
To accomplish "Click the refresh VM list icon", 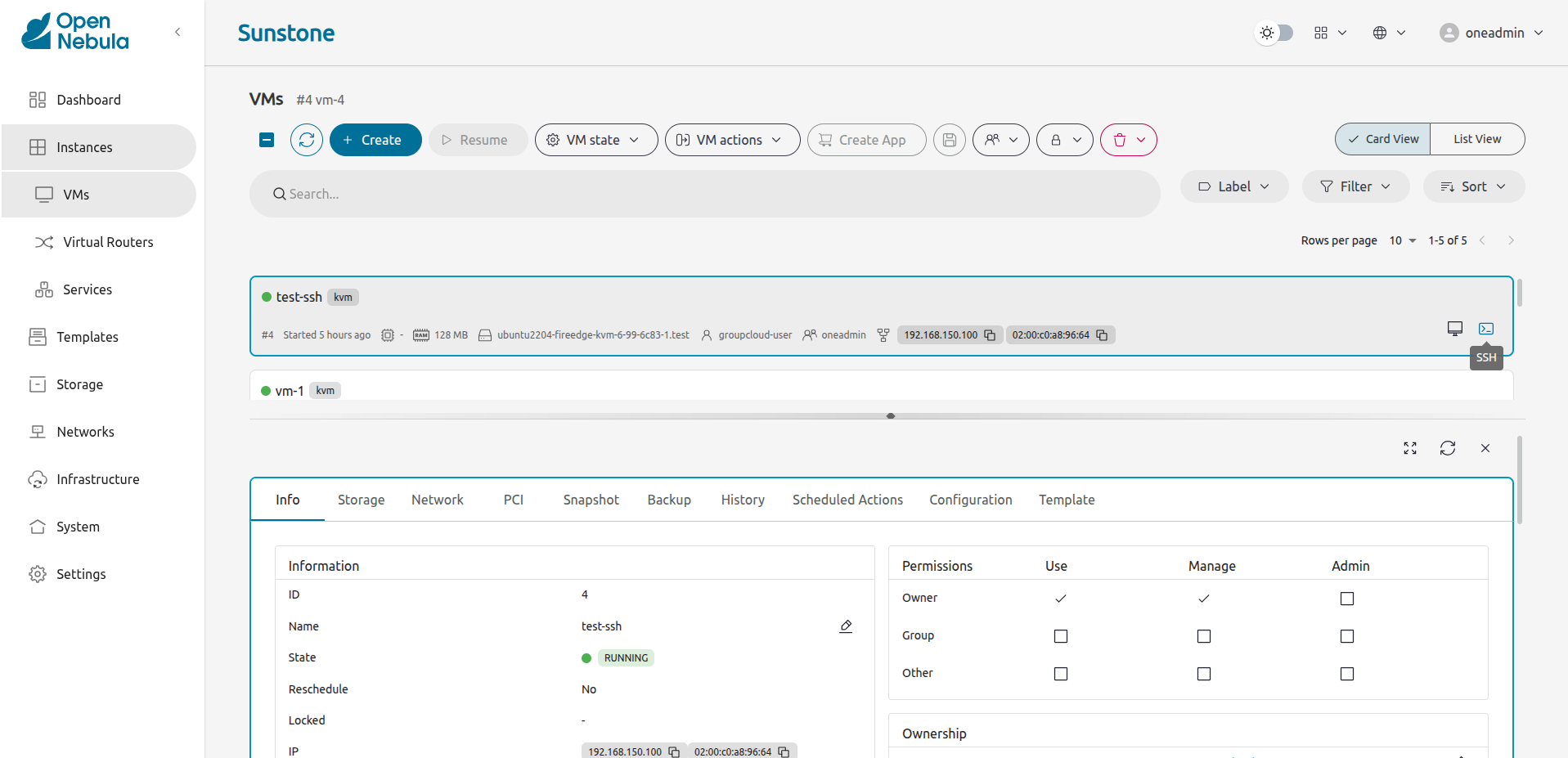I will pyautogui.click(x=307, y=140).
